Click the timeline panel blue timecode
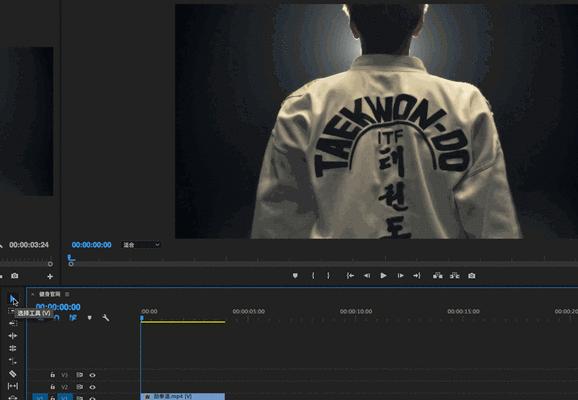578x400 pixels. [58, 307]
